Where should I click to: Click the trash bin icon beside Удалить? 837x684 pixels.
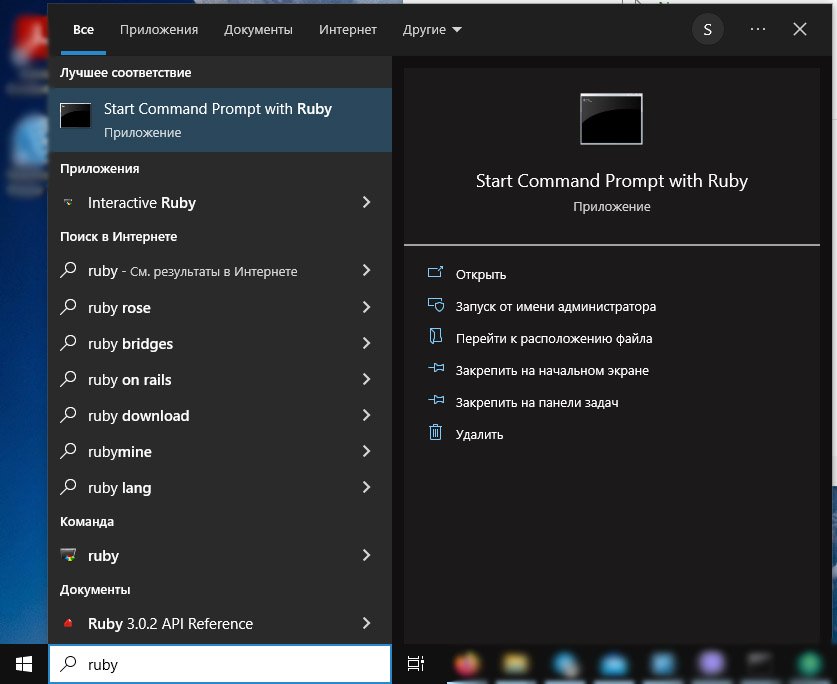click(x=436, y=432)
